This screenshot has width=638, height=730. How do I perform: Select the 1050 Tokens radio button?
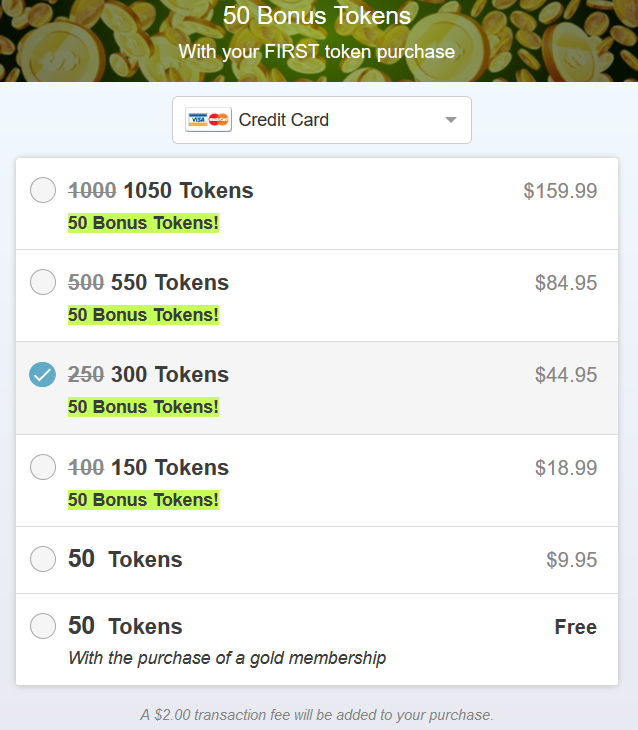[x=43, y=190]
